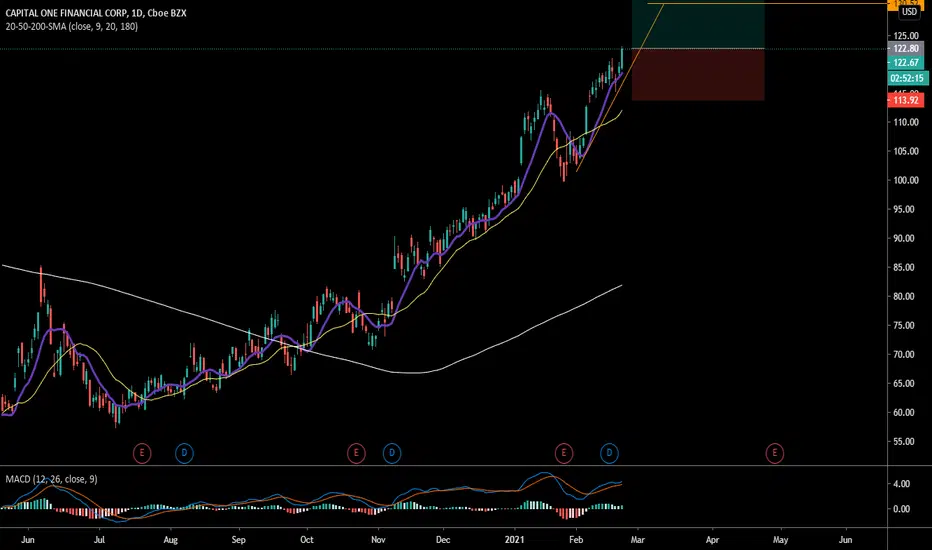This screenshot has width=932, height=550.
Task: Click the Feb label on time axis
Action: point(576,540)
